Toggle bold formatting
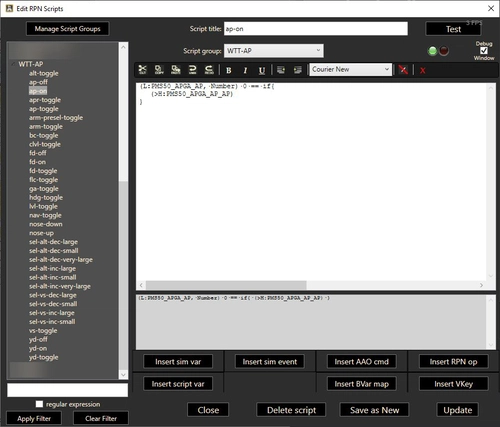 click(229, 70)
